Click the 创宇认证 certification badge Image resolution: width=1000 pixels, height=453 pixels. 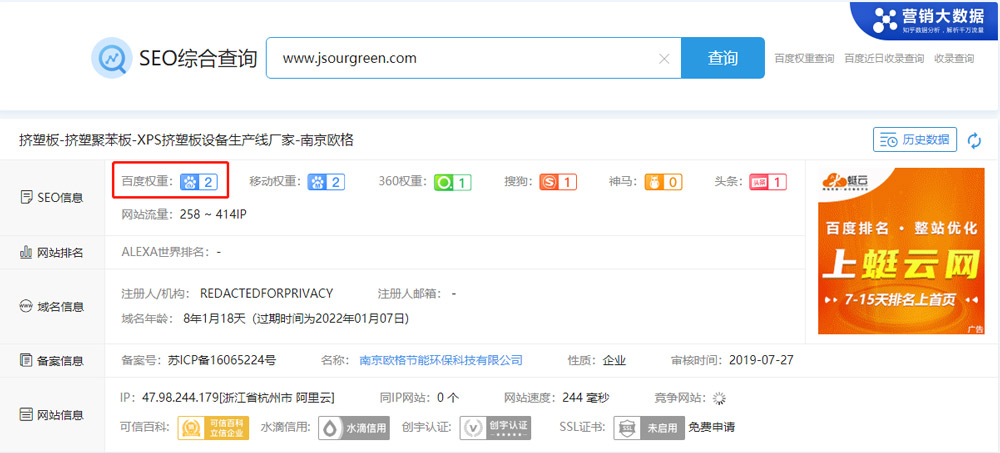(494, 428)
